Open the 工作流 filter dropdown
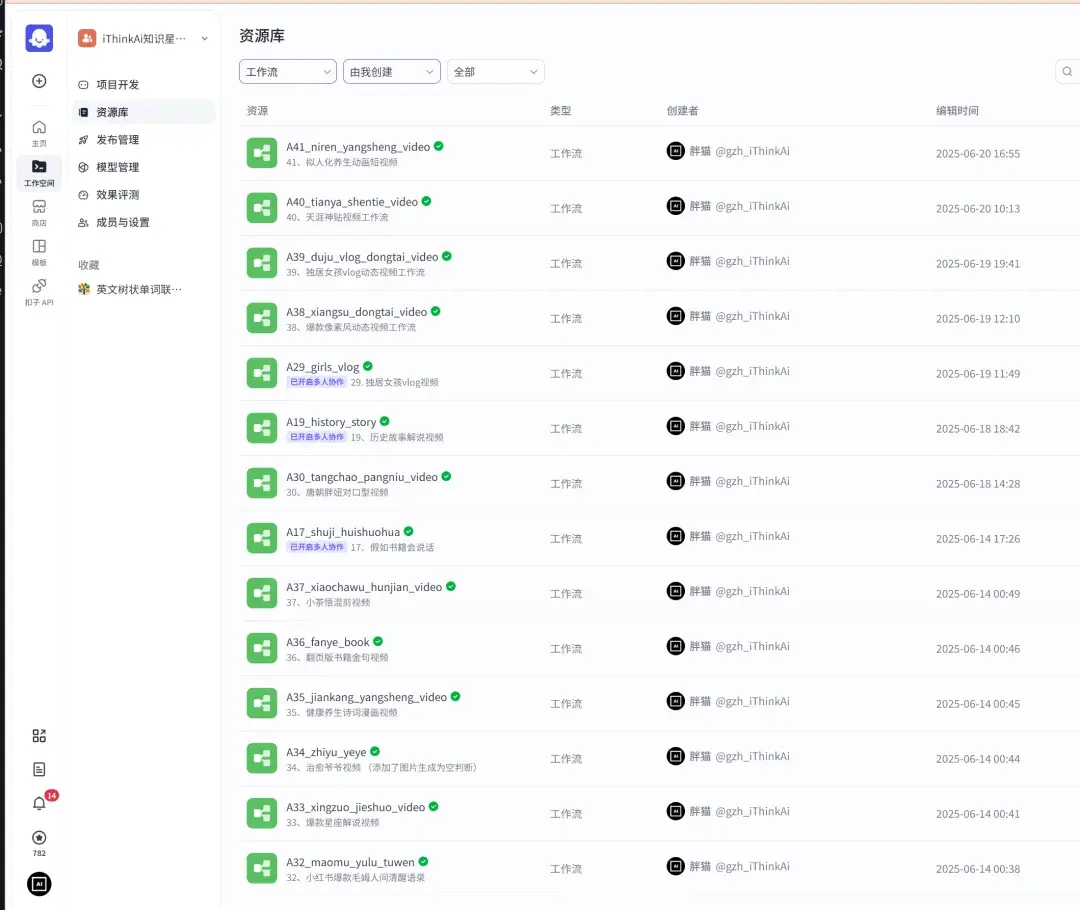The image size is (1080, 910). click(287, 71)
